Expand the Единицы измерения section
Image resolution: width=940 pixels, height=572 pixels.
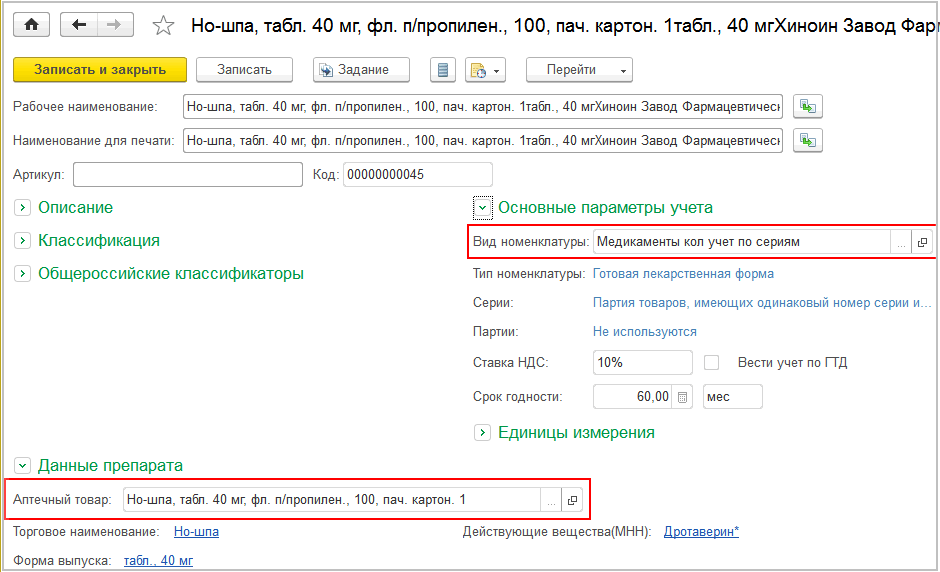coord(483,433)
